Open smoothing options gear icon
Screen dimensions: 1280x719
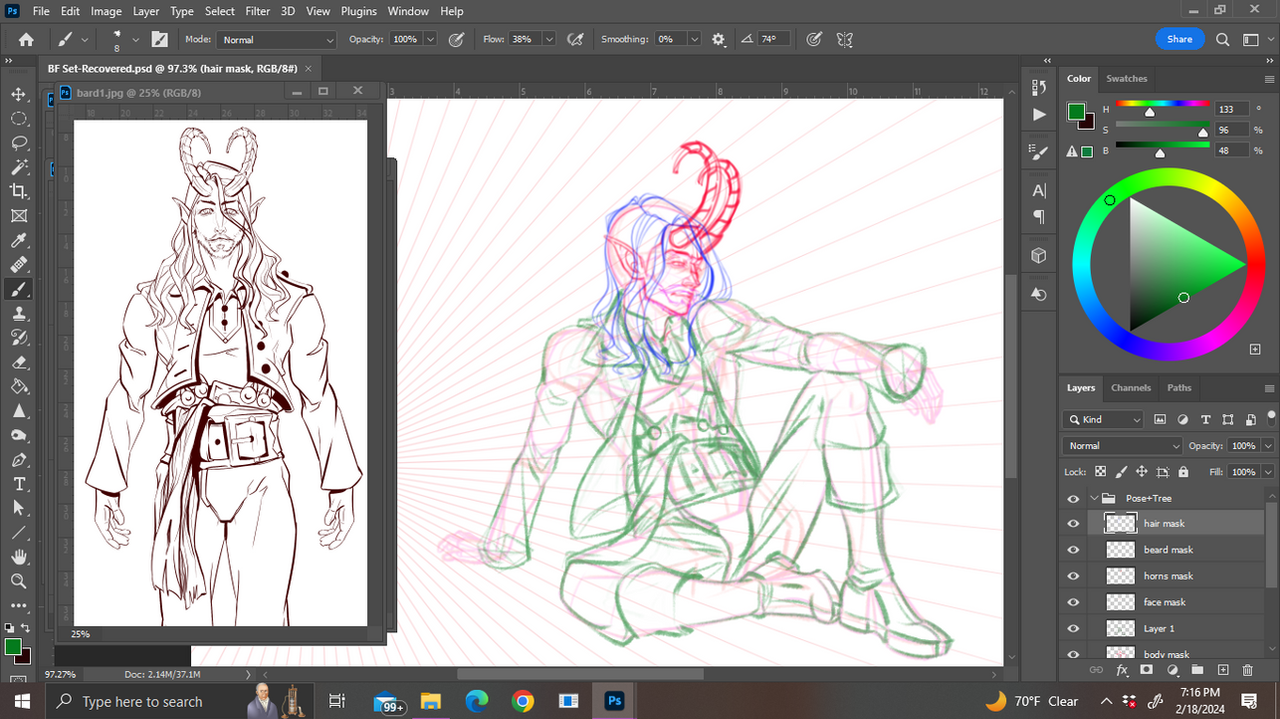(x=718, y=39)
